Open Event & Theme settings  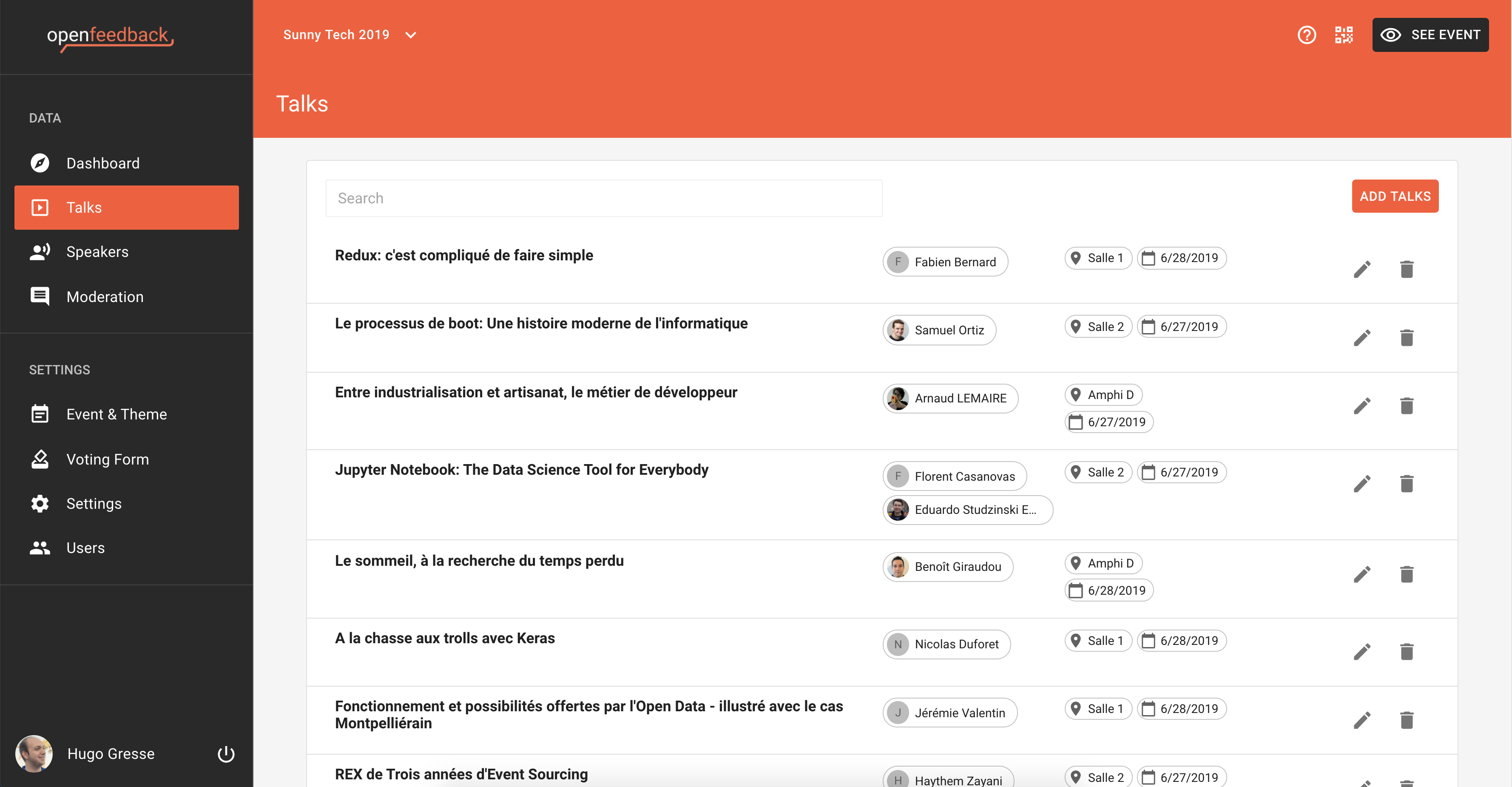(x=117, y=414)
